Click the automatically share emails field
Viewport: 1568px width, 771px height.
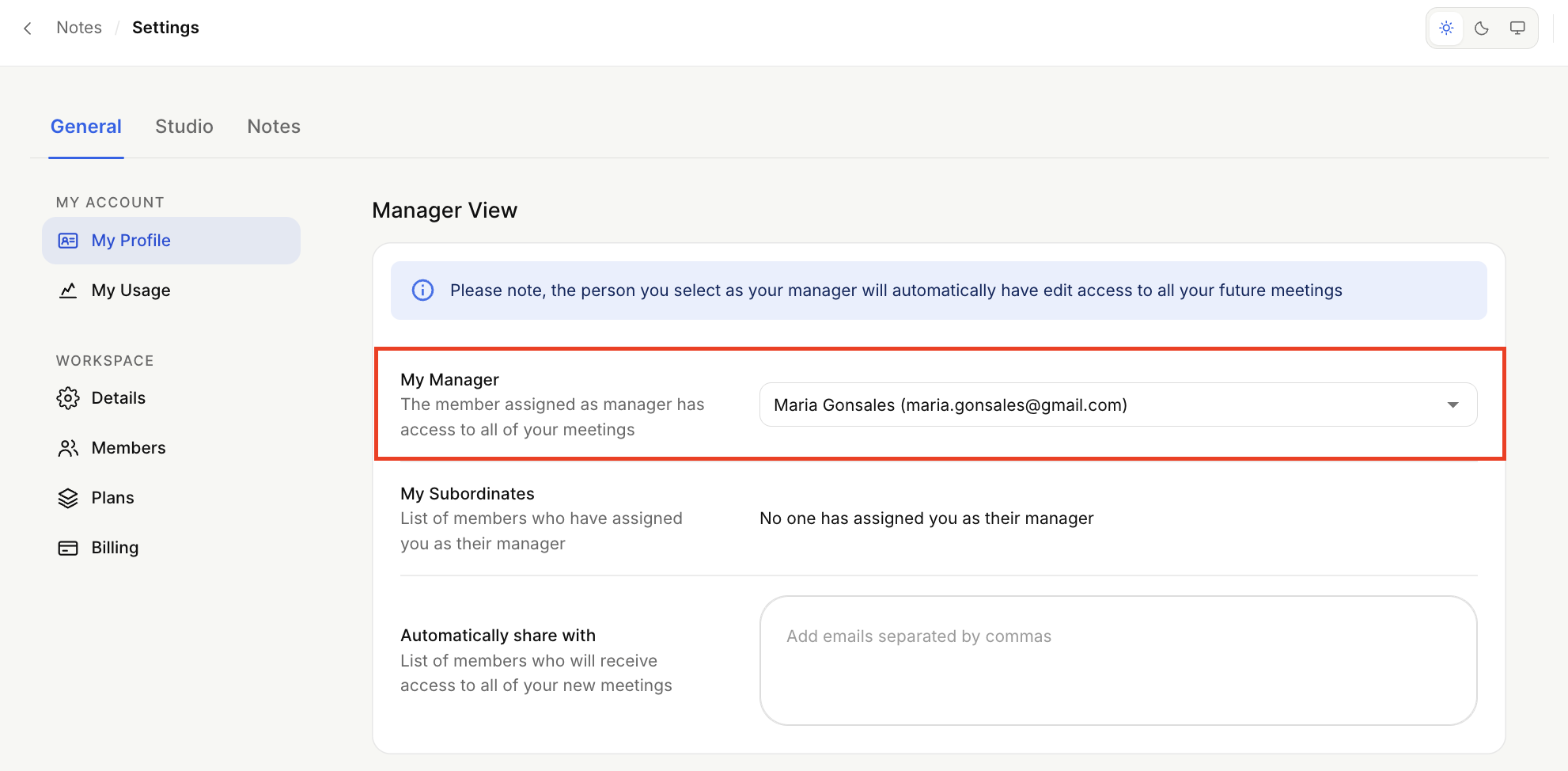coord(1118,660)
